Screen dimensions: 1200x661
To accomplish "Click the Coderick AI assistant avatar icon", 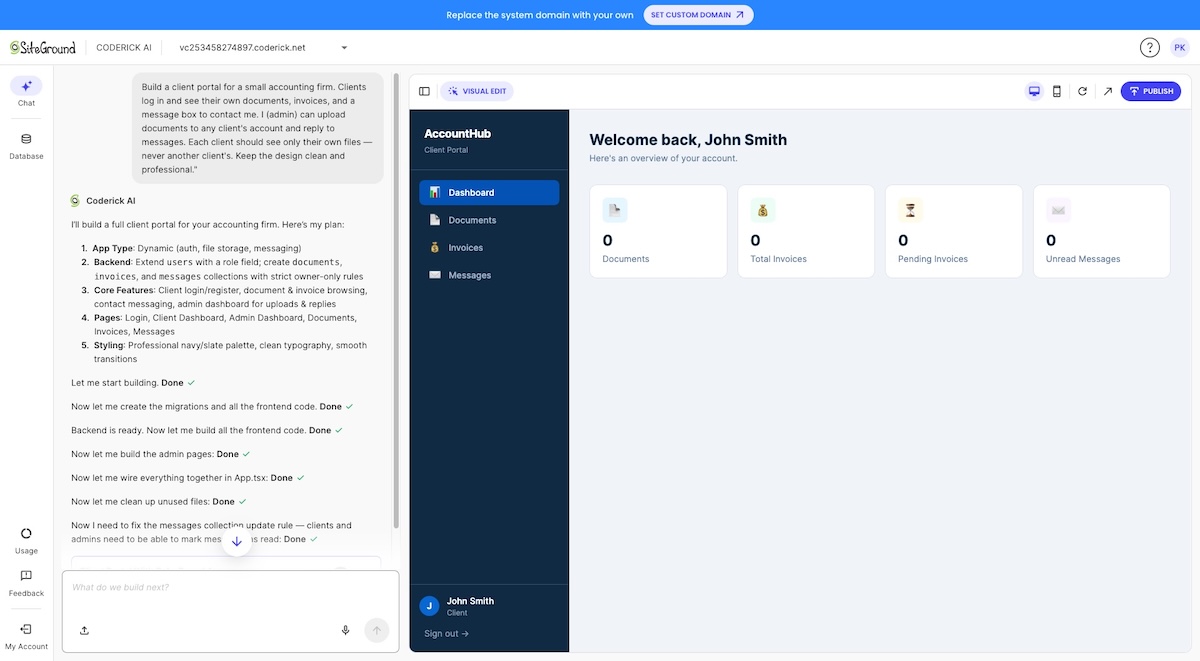I will (75, 200).
